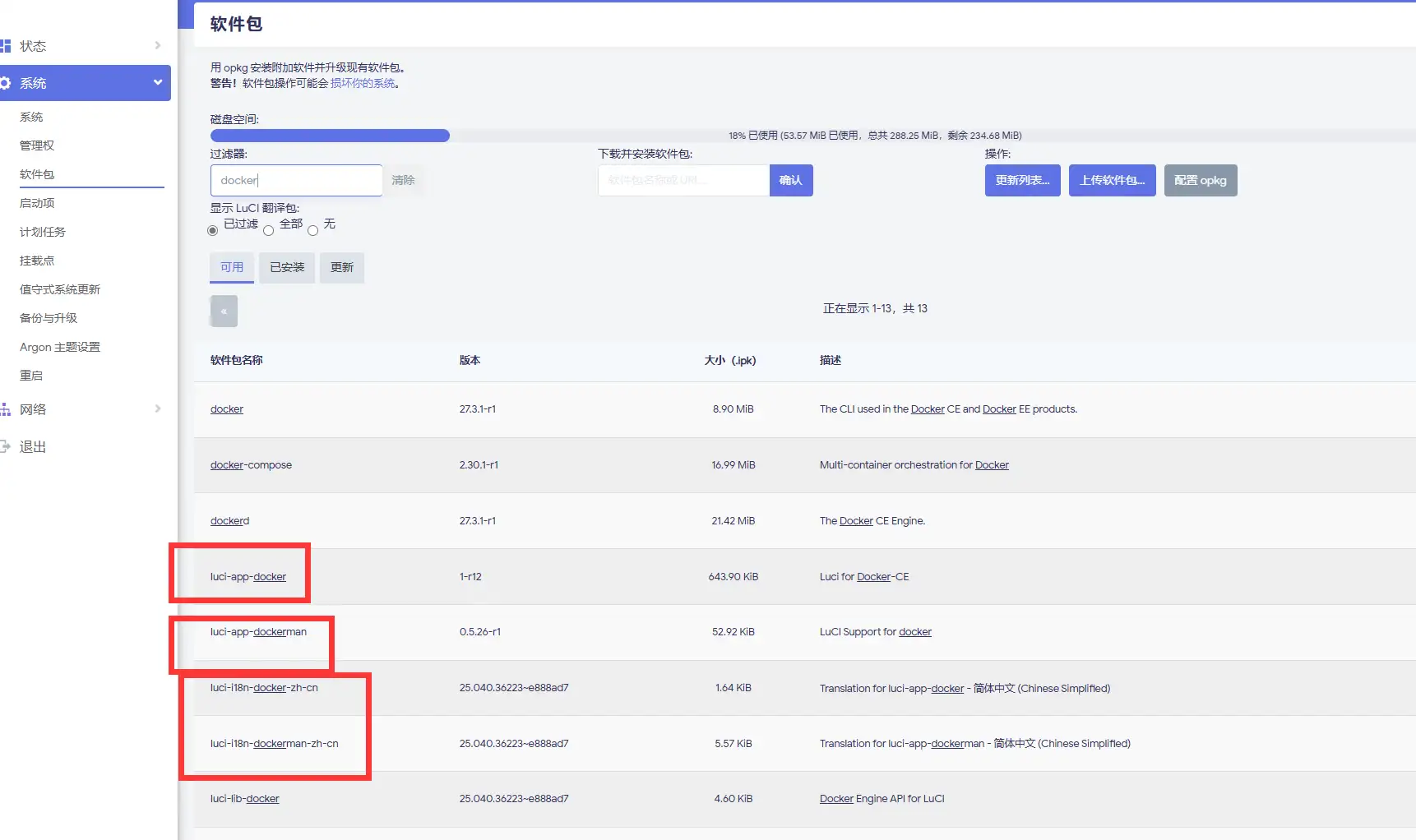1416x840 pixels.
Task: Click the 损坏你的系统 warning link
Action: click(362, 82)
